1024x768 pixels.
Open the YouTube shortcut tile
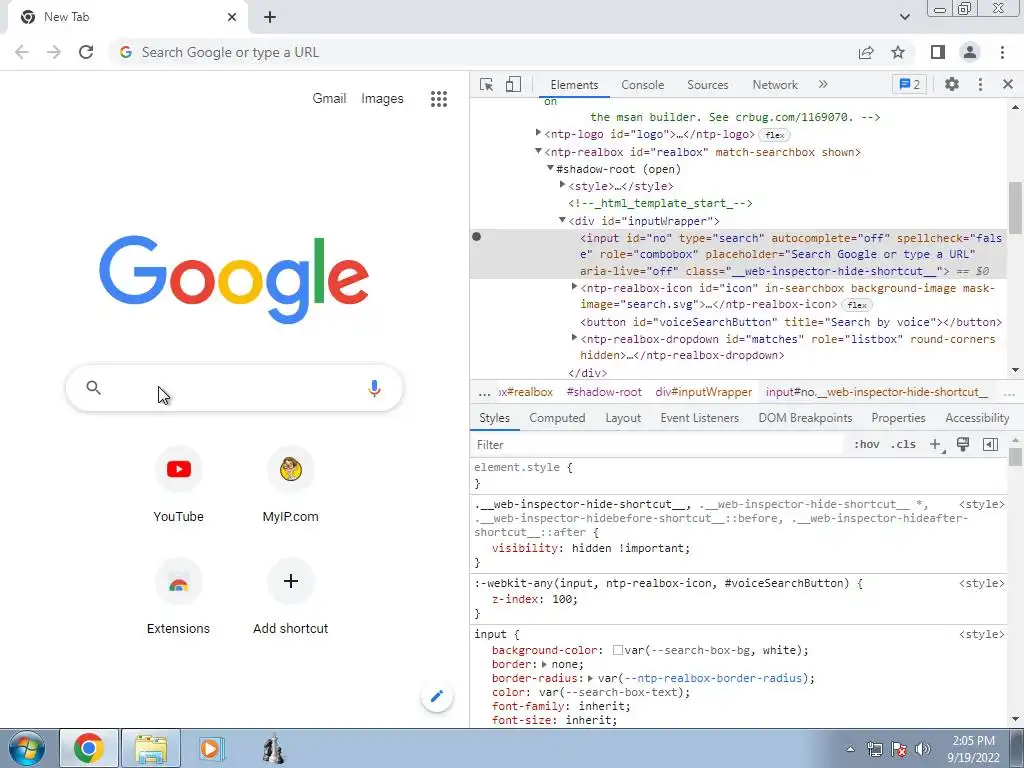click(178, 485)
